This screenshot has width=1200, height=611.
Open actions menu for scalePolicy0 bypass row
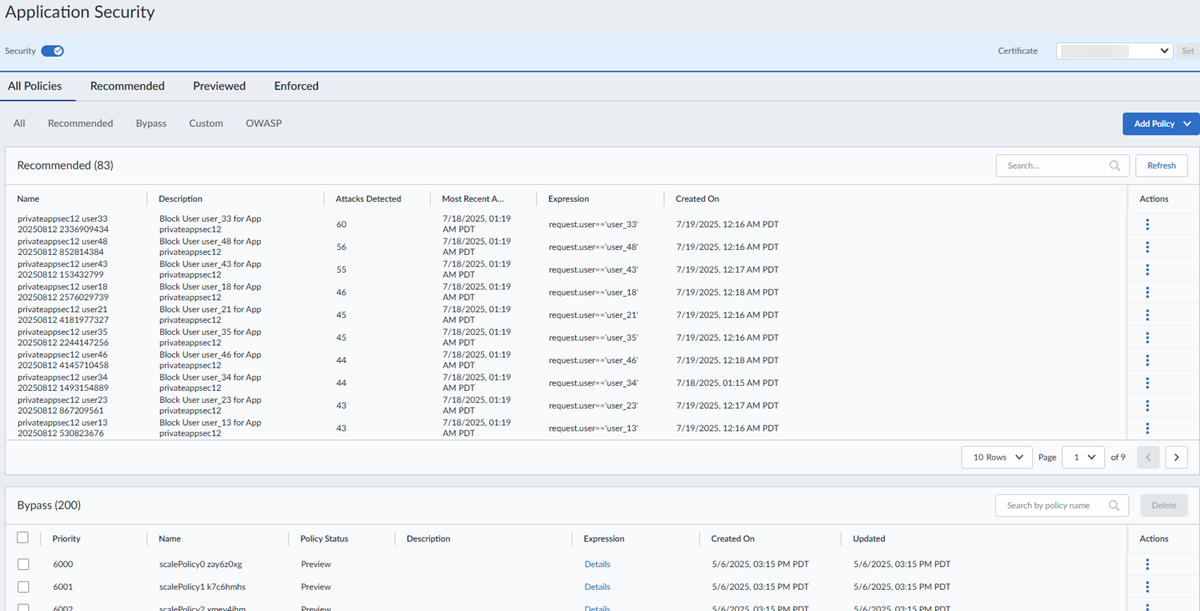[1147, 564]
